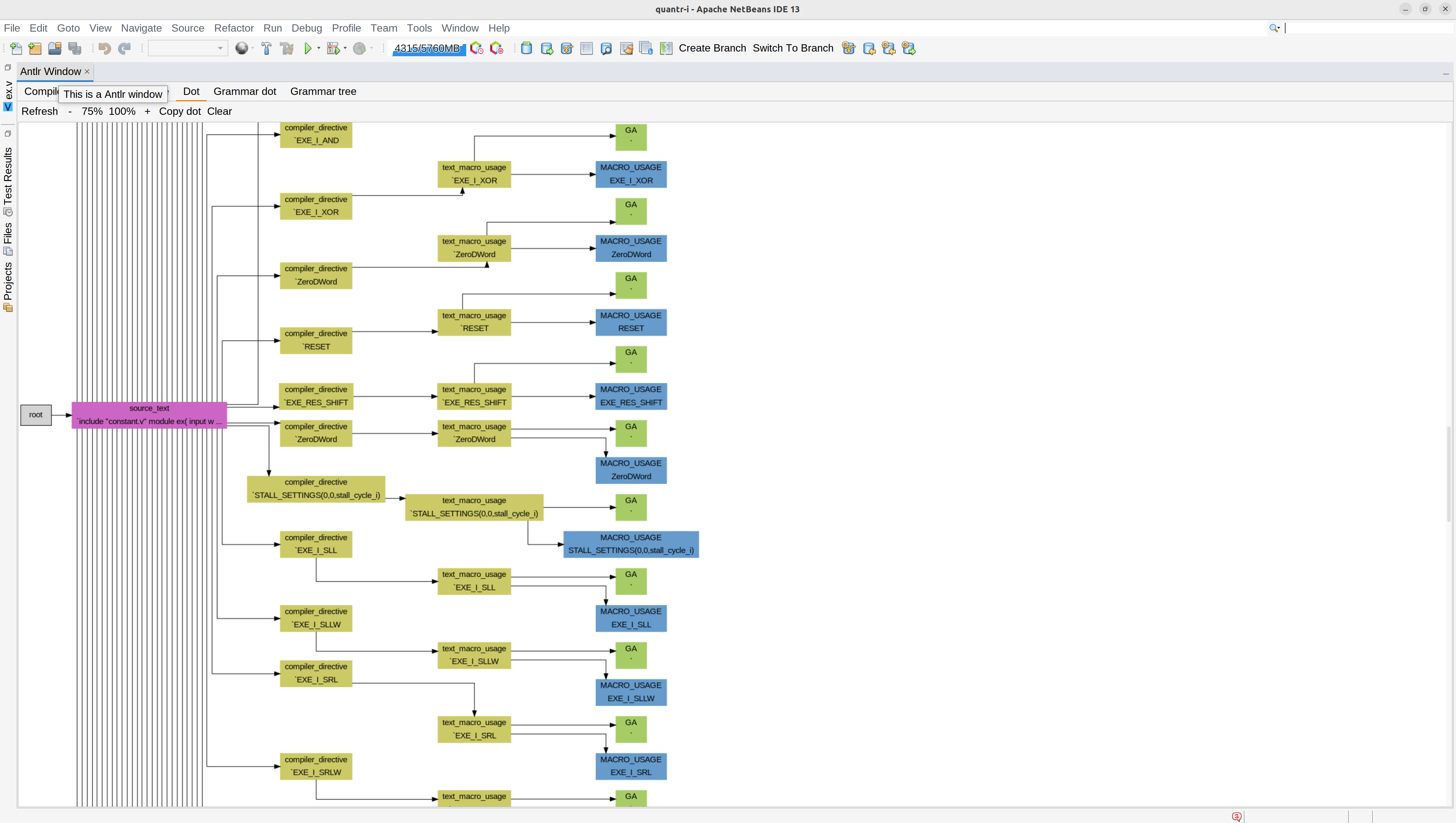Open the browser globe dropdown arrow
This screenshot has width=1456, height=823.
(x=252, y=48)
